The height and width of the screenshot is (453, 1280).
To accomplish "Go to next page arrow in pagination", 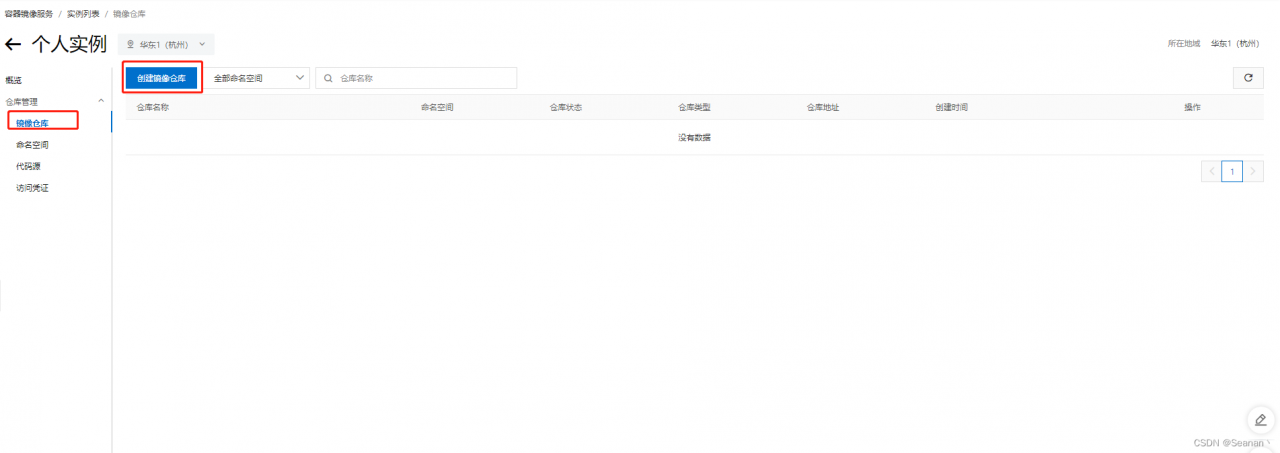I will pos(1253,171).
